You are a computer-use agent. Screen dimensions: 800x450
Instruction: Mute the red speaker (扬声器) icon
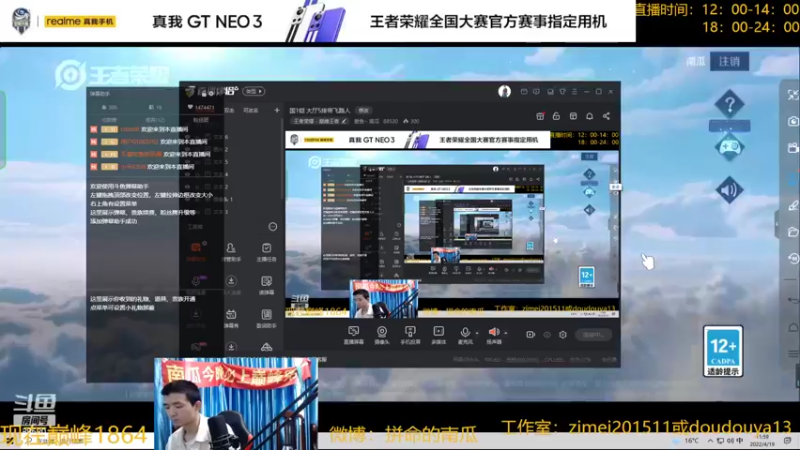493,333
